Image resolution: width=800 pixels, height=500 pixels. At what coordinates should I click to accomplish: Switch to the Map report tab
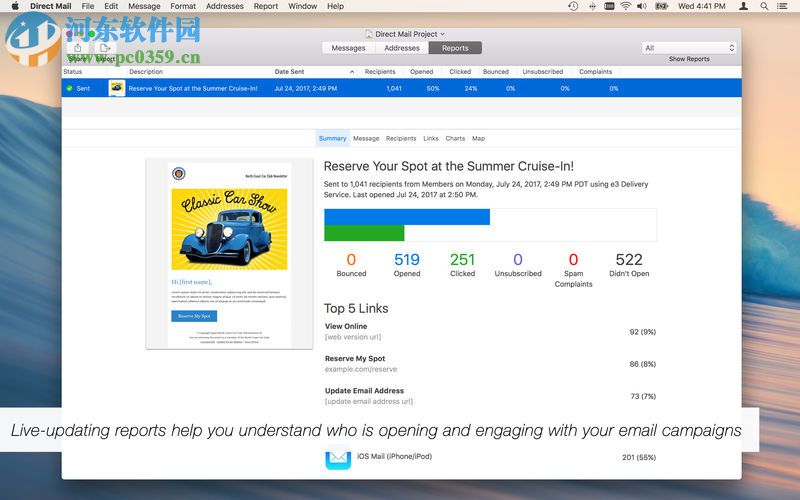tap(478, 138)
